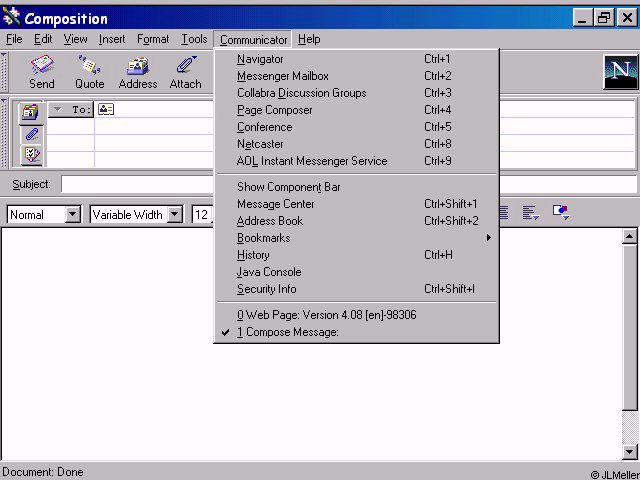Open the Format menu
Image resolution: width=640 pixels, height=480 pixels.
tap(153, 39)
